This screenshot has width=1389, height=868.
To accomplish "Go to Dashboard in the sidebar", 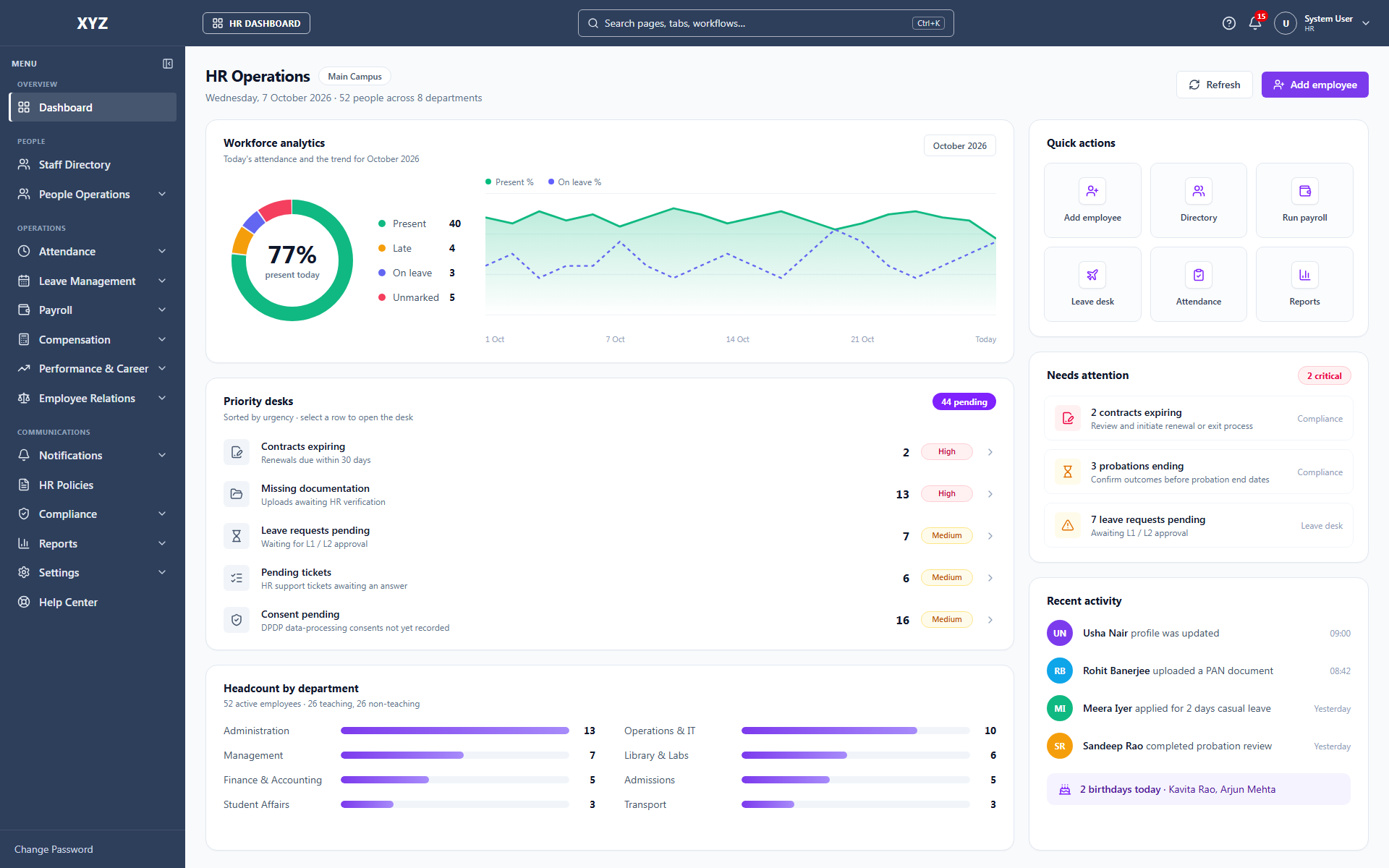I will click(93, 107).
